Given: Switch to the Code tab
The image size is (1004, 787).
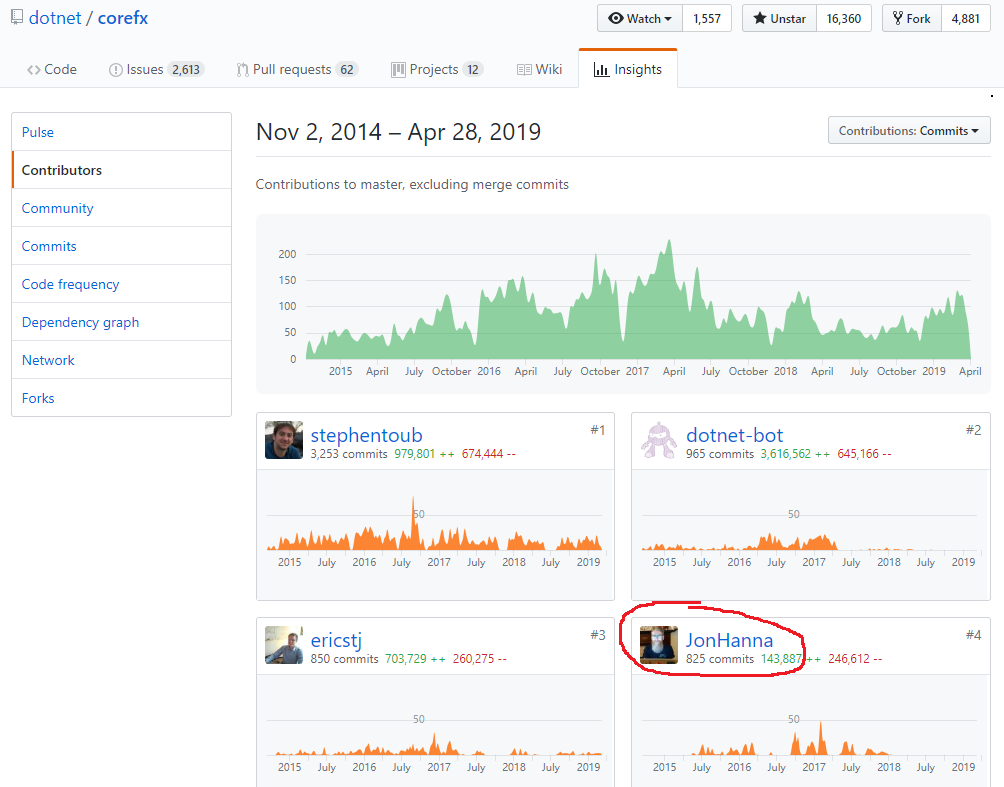Looking at the screenshot, I should point(52,69).
